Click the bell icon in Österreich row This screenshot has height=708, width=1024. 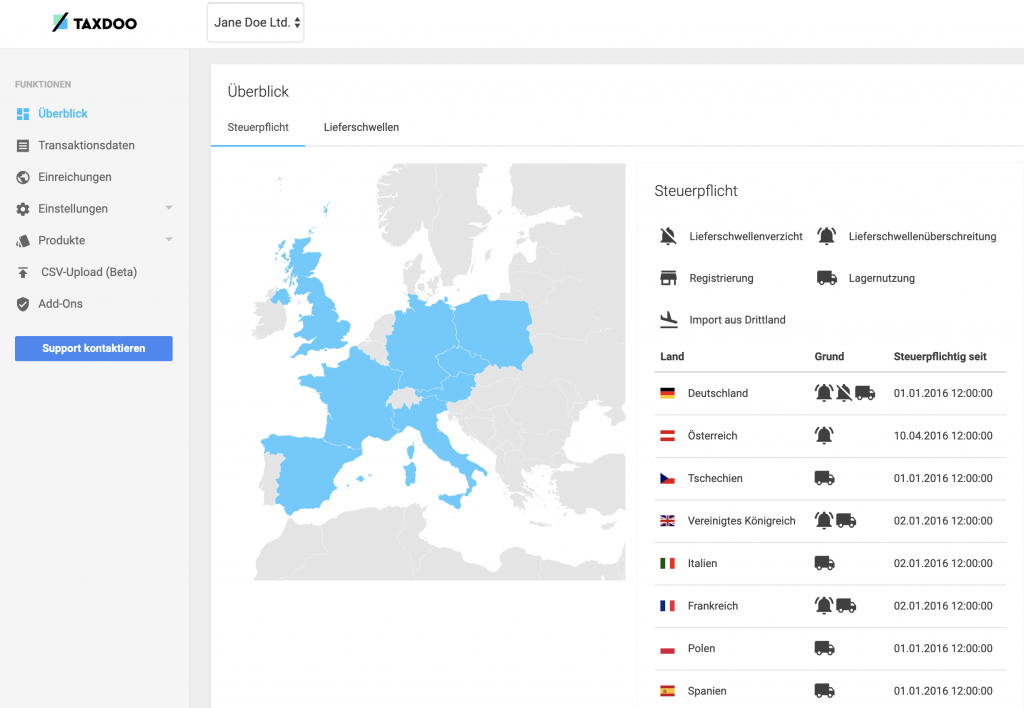824,435
